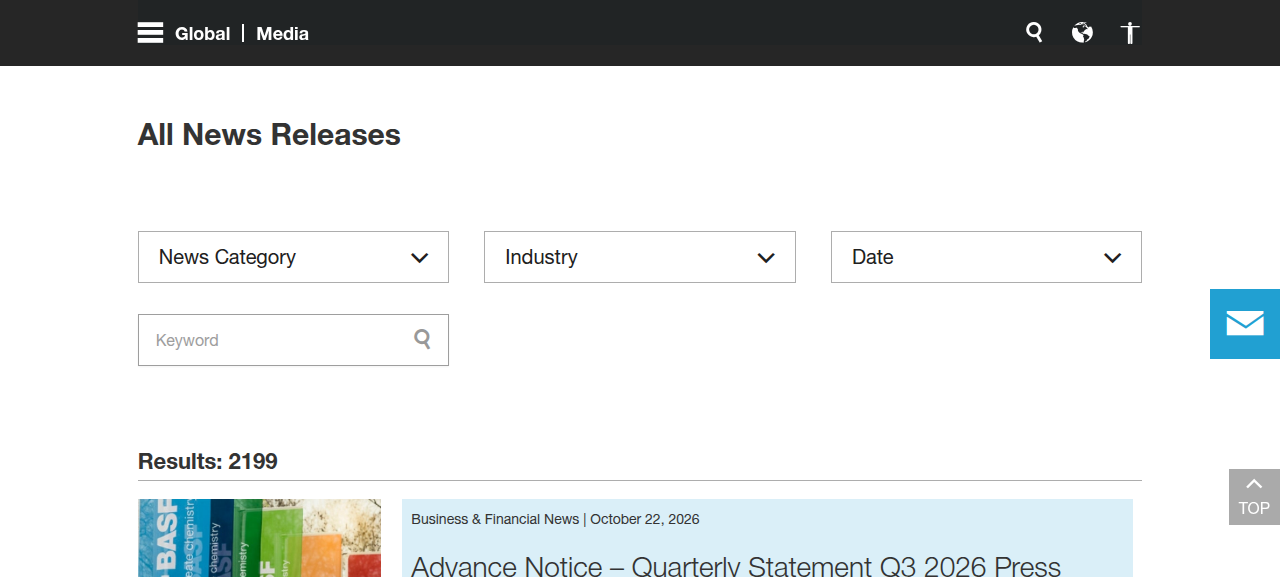1280x577 pixels.
Task: Click the October 22, 2026 date
Action: [x=645, y=519]
